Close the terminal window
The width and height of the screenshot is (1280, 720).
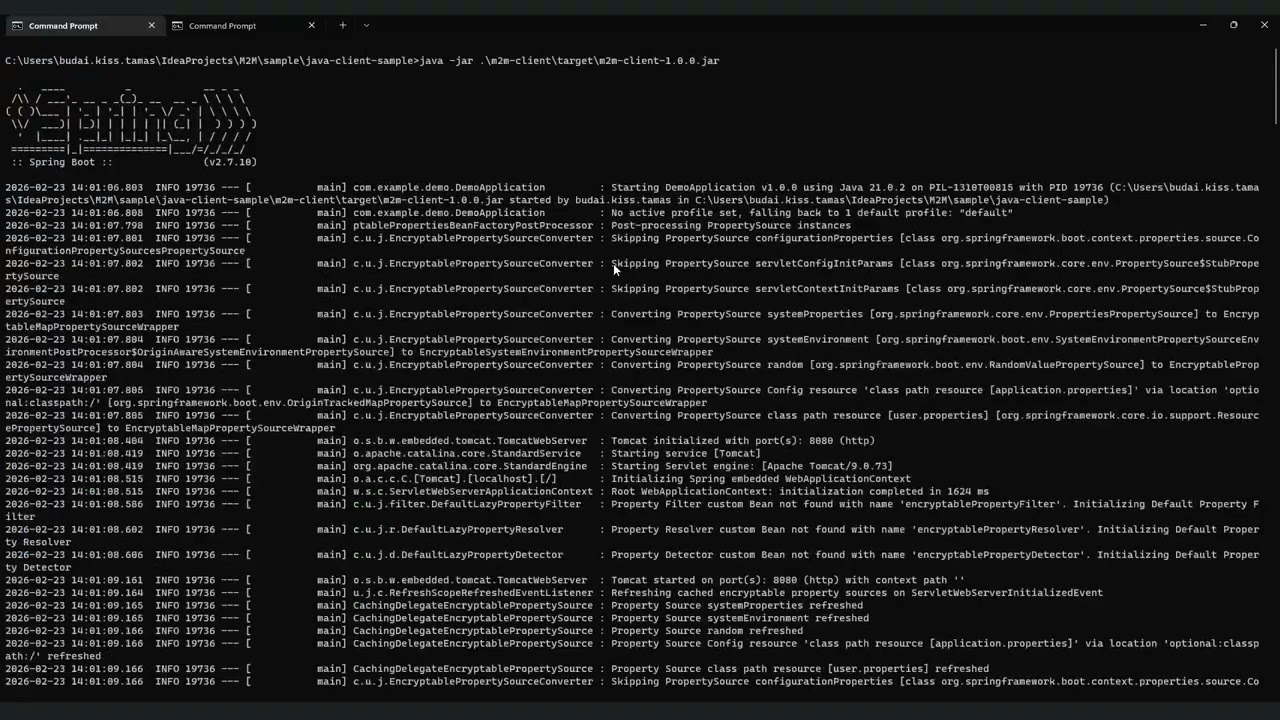(x=1264, y=25)
